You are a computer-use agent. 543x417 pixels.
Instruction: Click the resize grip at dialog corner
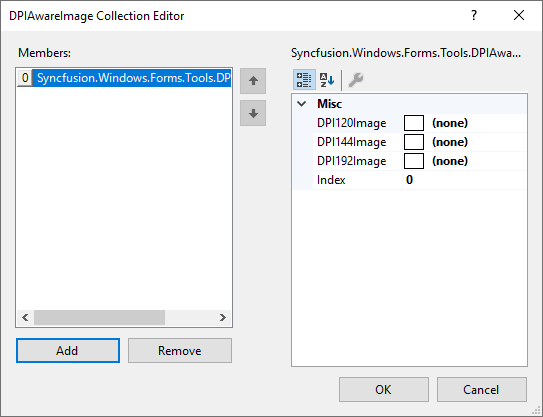tap(536, 410)
